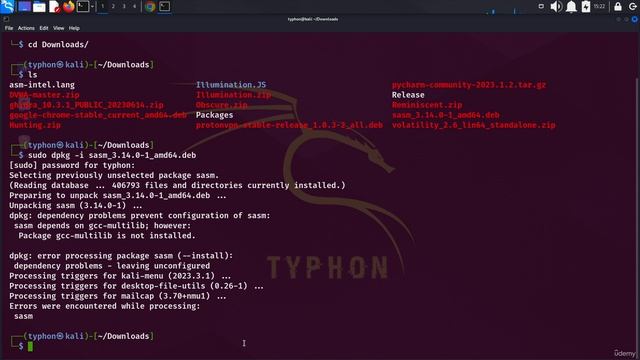This screenshot has height=360, width=640.
Task: Click 'Unpacking sasm (3.14.0-1) ...' line
Action: [76, 205]
